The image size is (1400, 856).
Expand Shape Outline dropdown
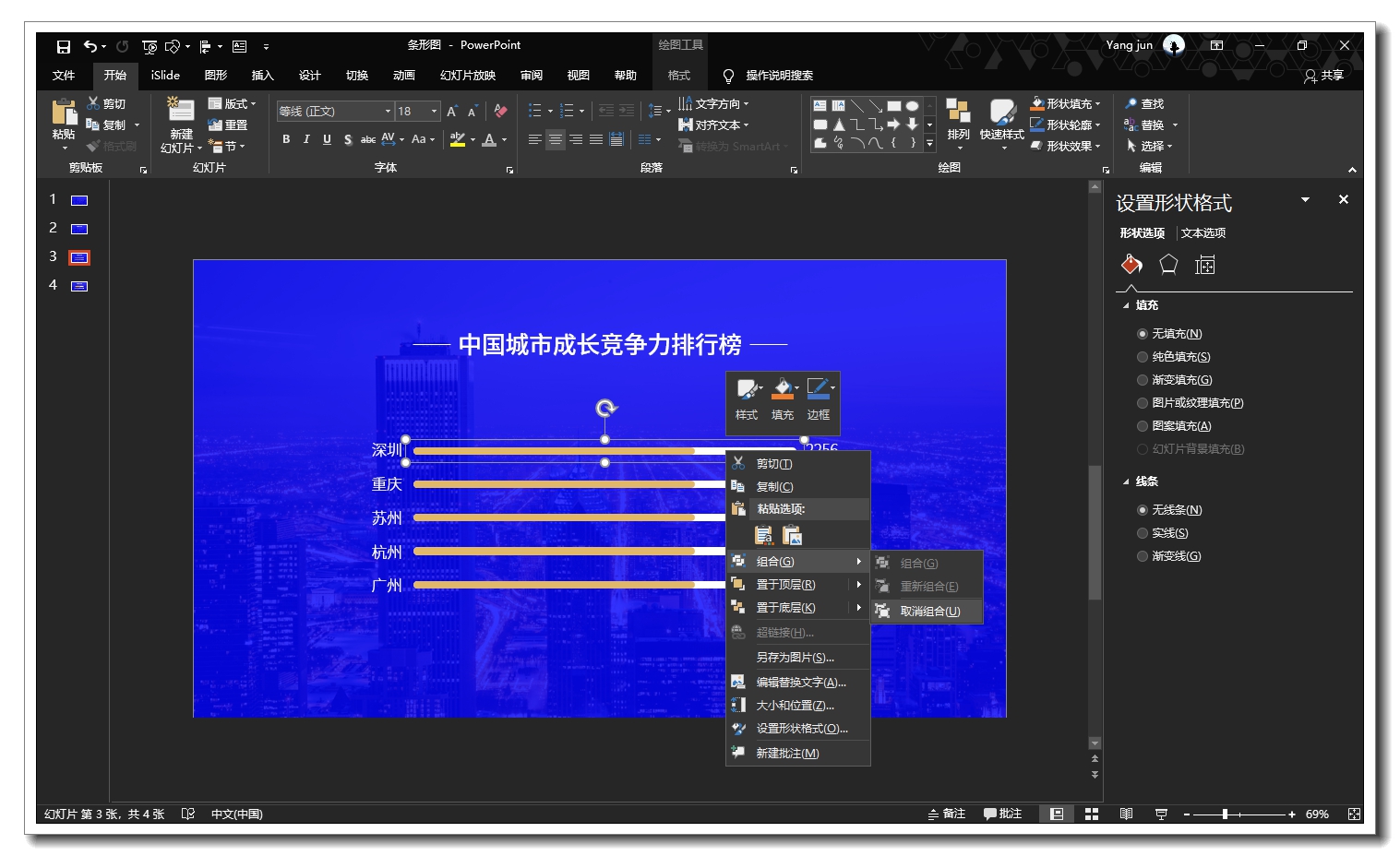1098,125
